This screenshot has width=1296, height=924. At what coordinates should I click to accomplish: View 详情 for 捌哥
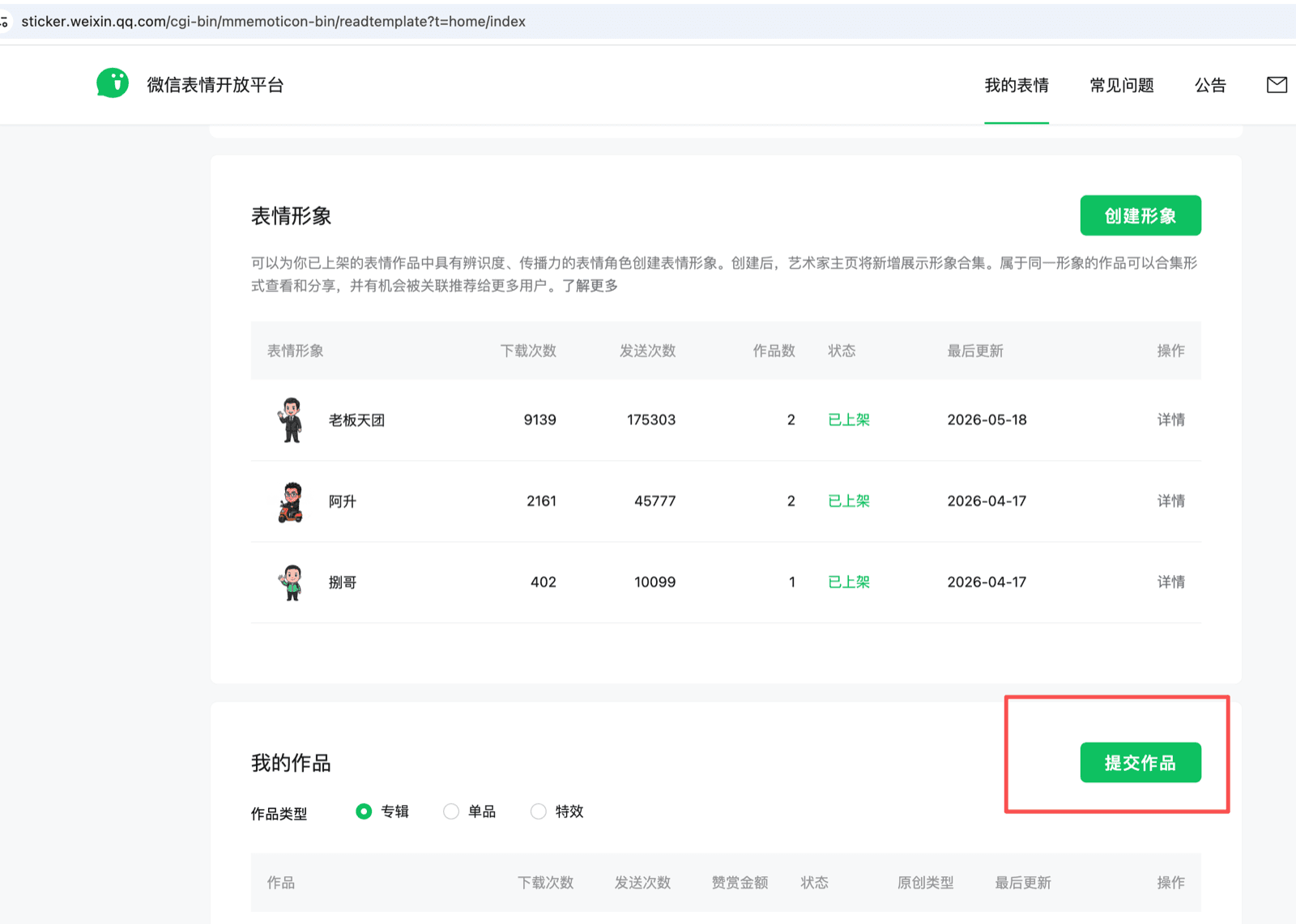(x=1170, y=582)
